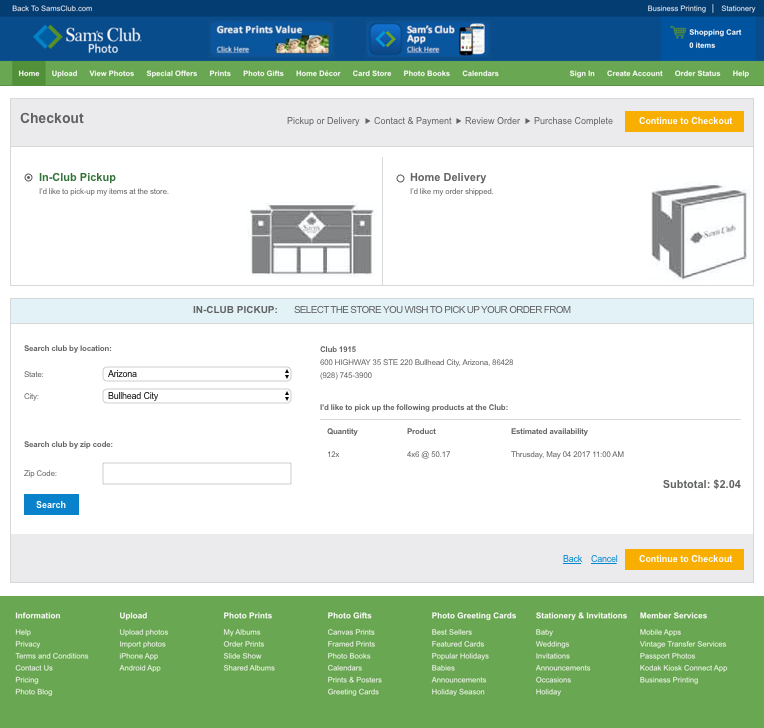Click footer Privacy link

28,644
